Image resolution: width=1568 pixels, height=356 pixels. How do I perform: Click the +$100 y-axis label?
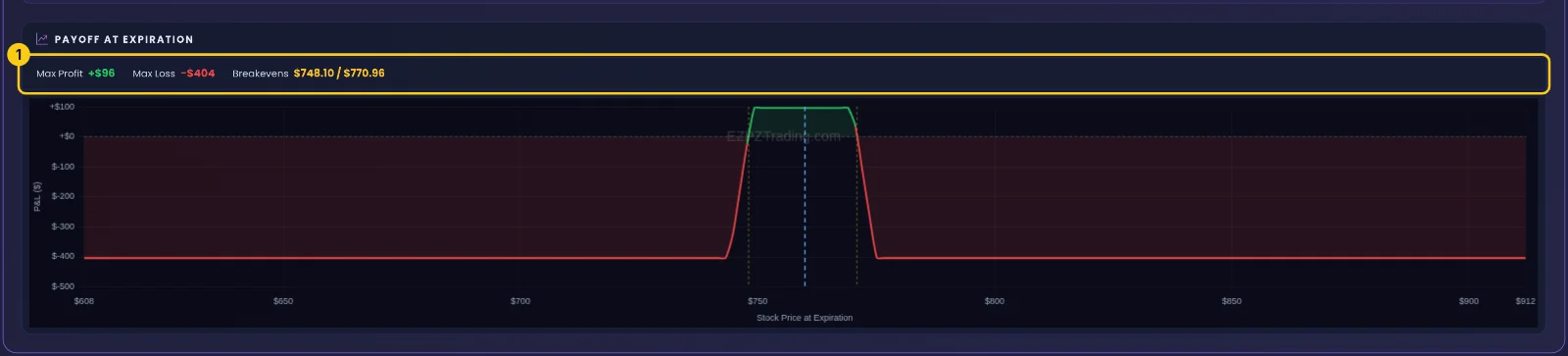pyautogui.click(x=62, y=106)
